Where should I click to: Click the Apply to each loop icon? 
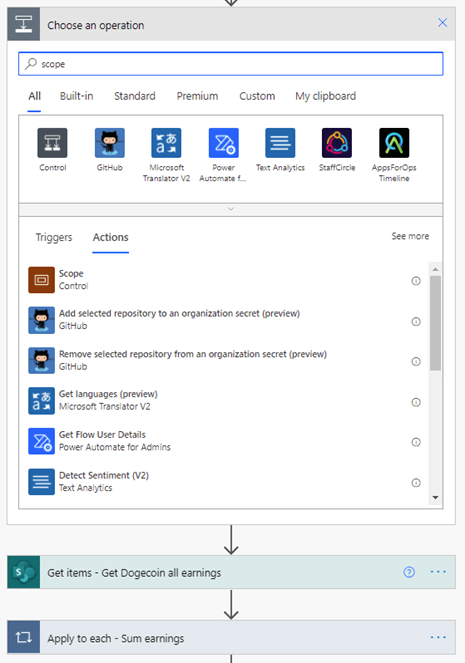(24, 637)
